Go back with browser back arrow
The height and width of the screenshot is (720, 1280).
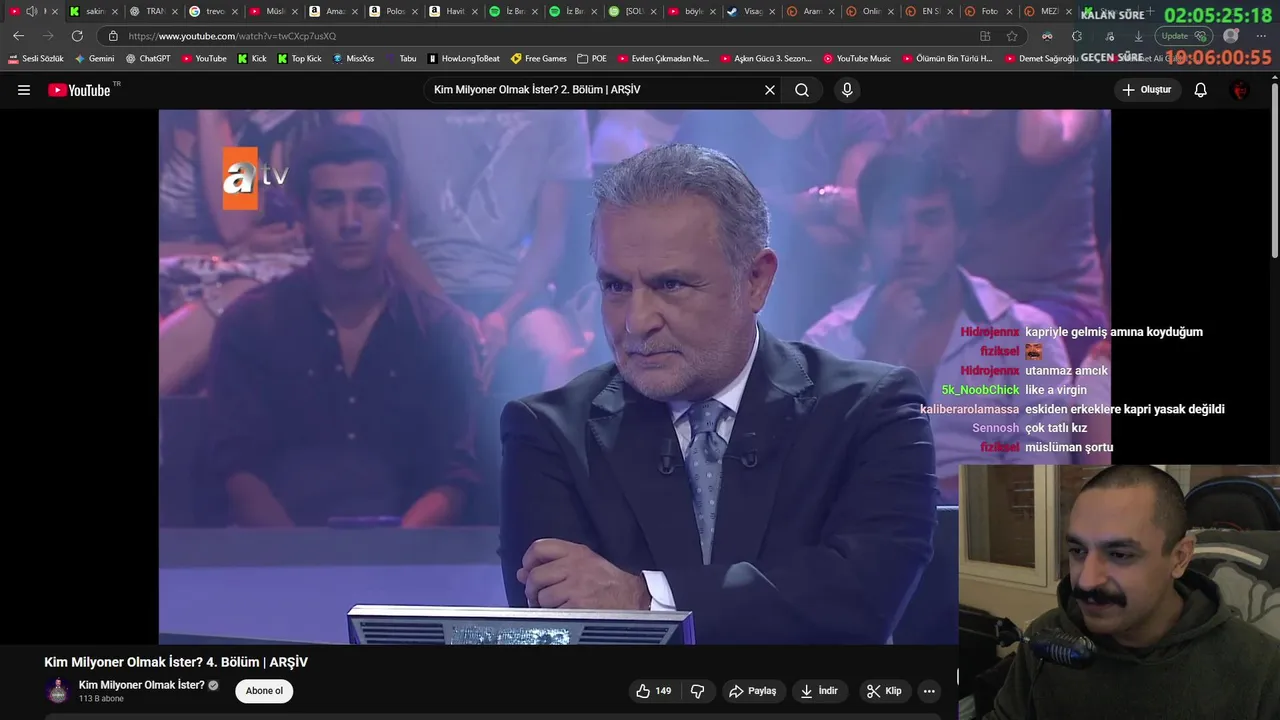[x=18, y=36]
